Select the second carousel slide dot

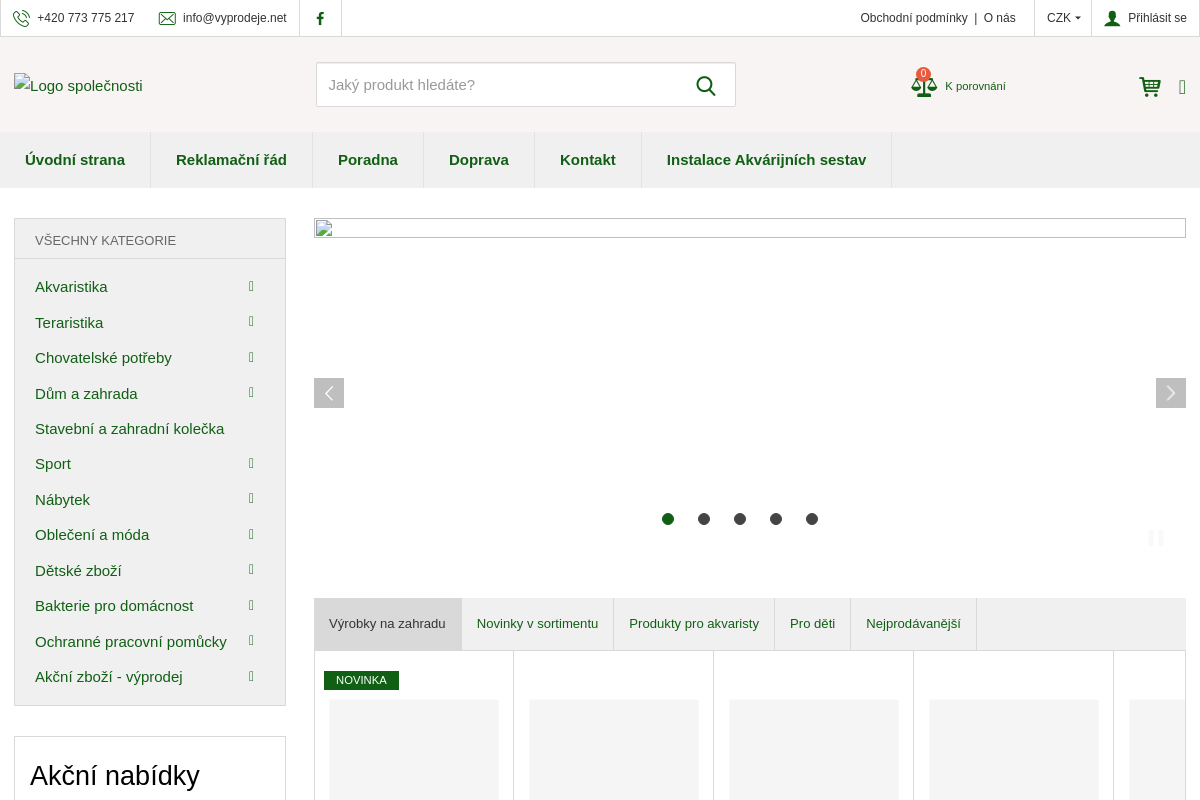(704, 519)
